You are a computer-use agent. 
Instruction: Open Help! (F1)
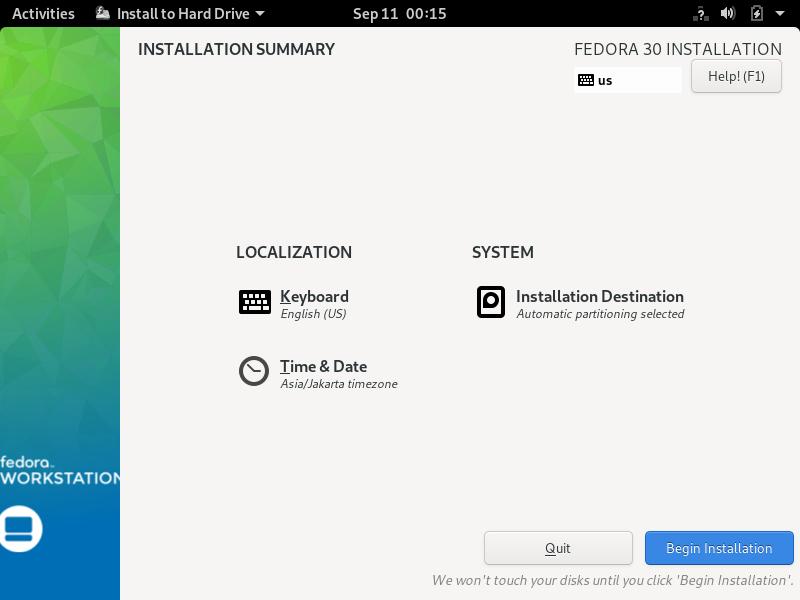click(x=736, y=76)
